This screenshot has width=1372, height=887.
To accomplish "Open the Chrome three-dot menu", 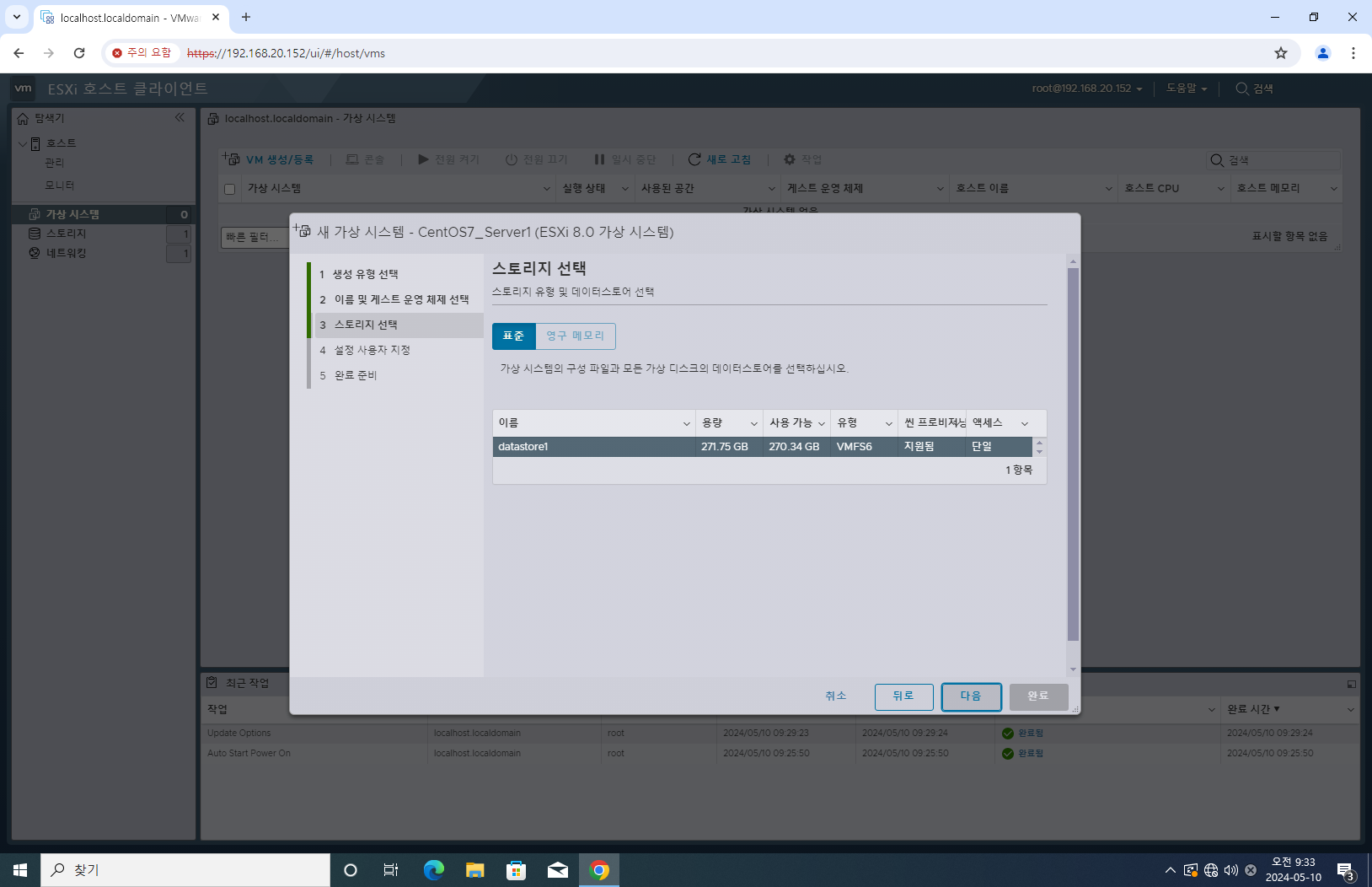I will 1353,53.
